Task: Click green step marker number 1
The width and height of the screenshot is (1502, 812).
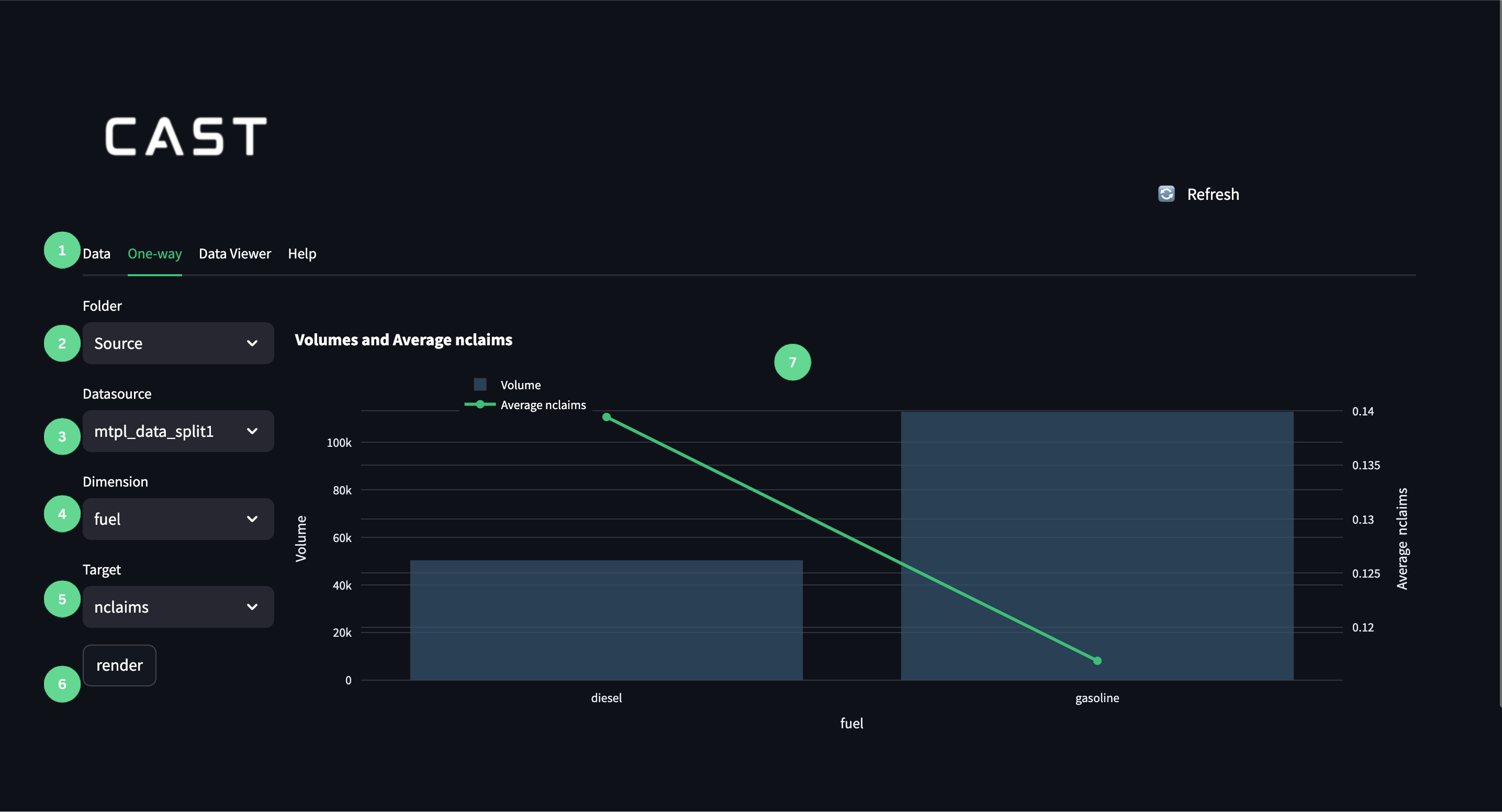Action: [x=62, y=250]
